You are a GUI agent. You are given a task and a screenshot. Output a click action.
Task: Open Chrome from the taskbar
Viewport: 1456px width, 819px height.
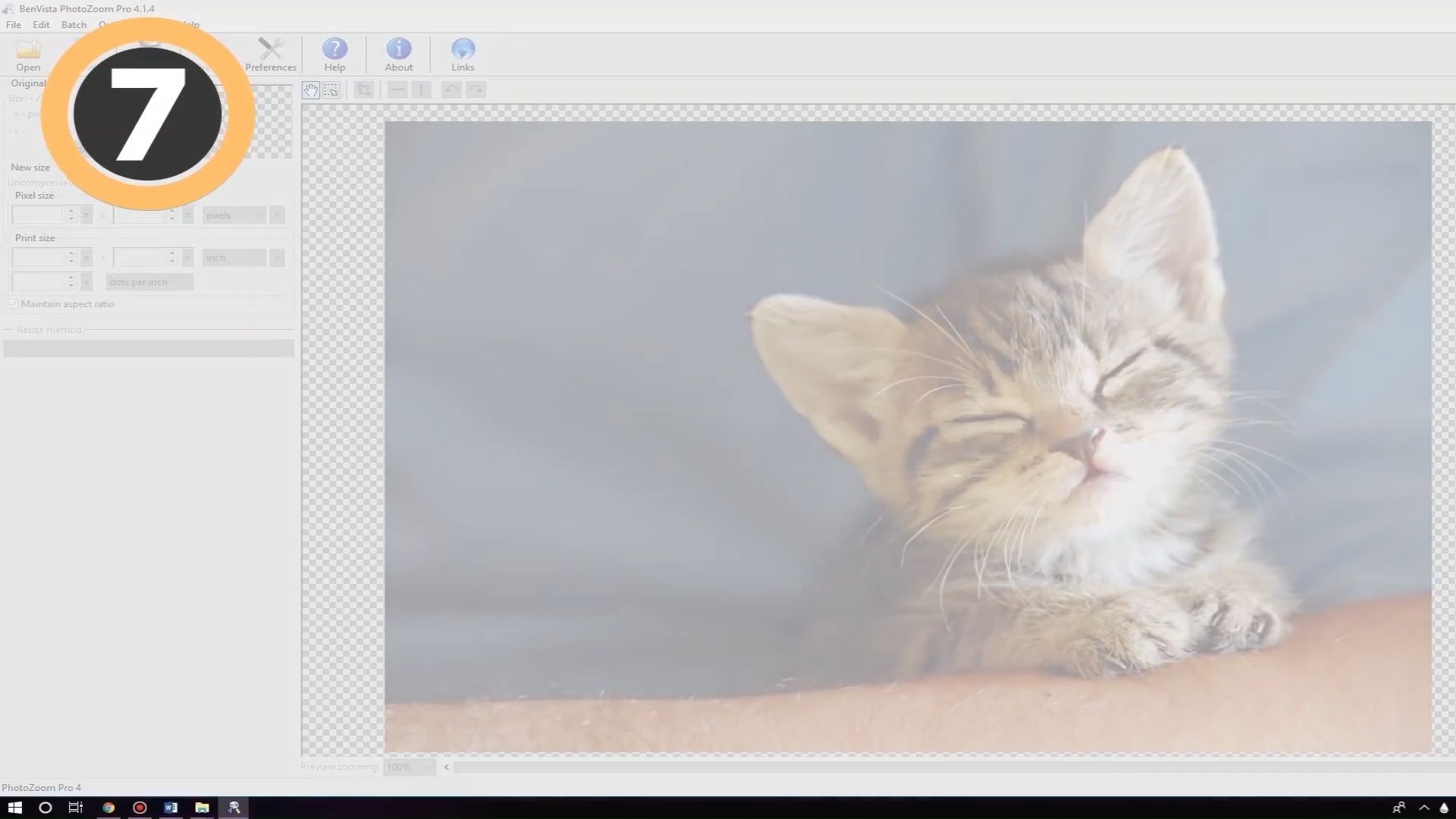(x=108, y=808)
